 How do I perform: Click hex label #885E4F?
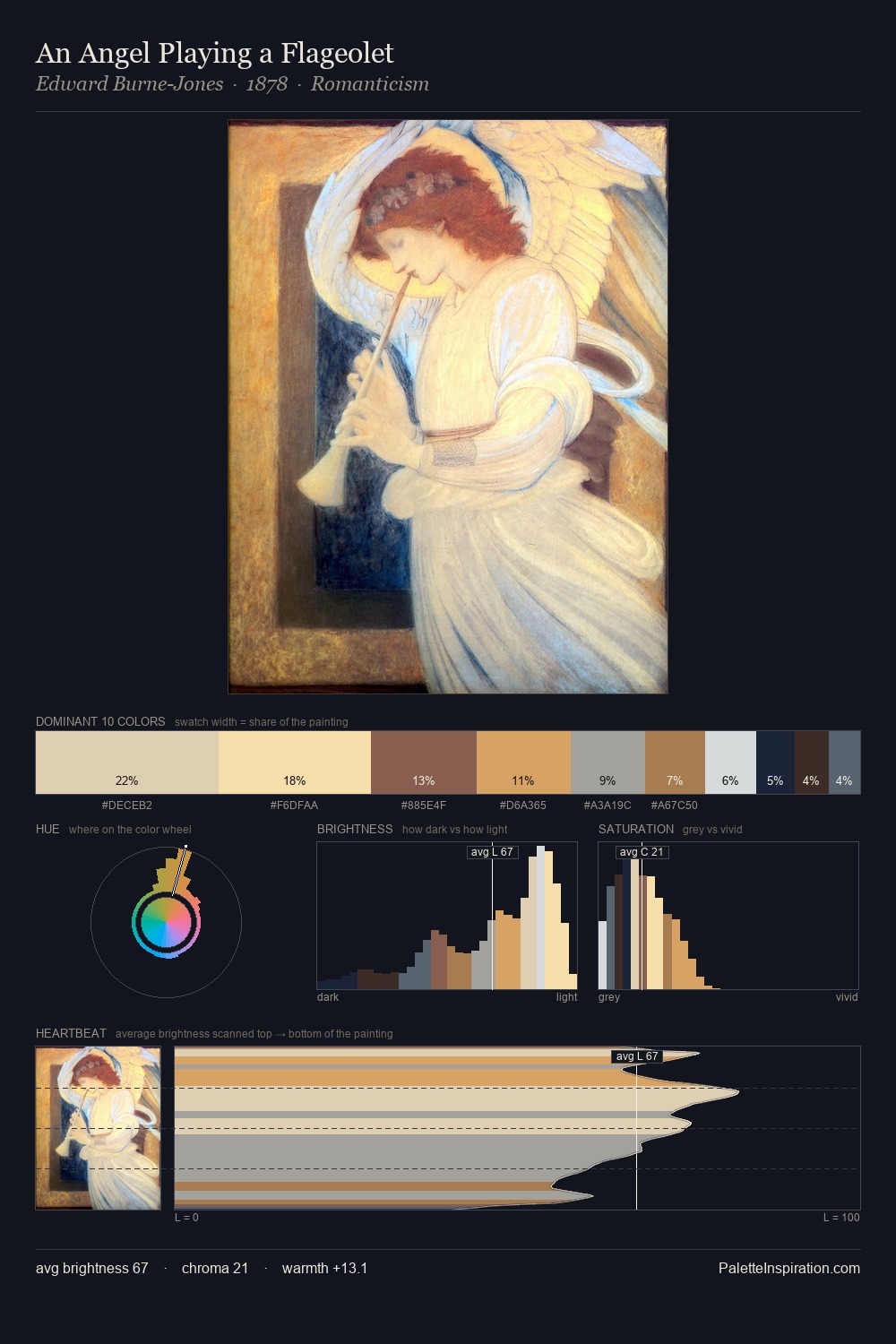[424, 806]
